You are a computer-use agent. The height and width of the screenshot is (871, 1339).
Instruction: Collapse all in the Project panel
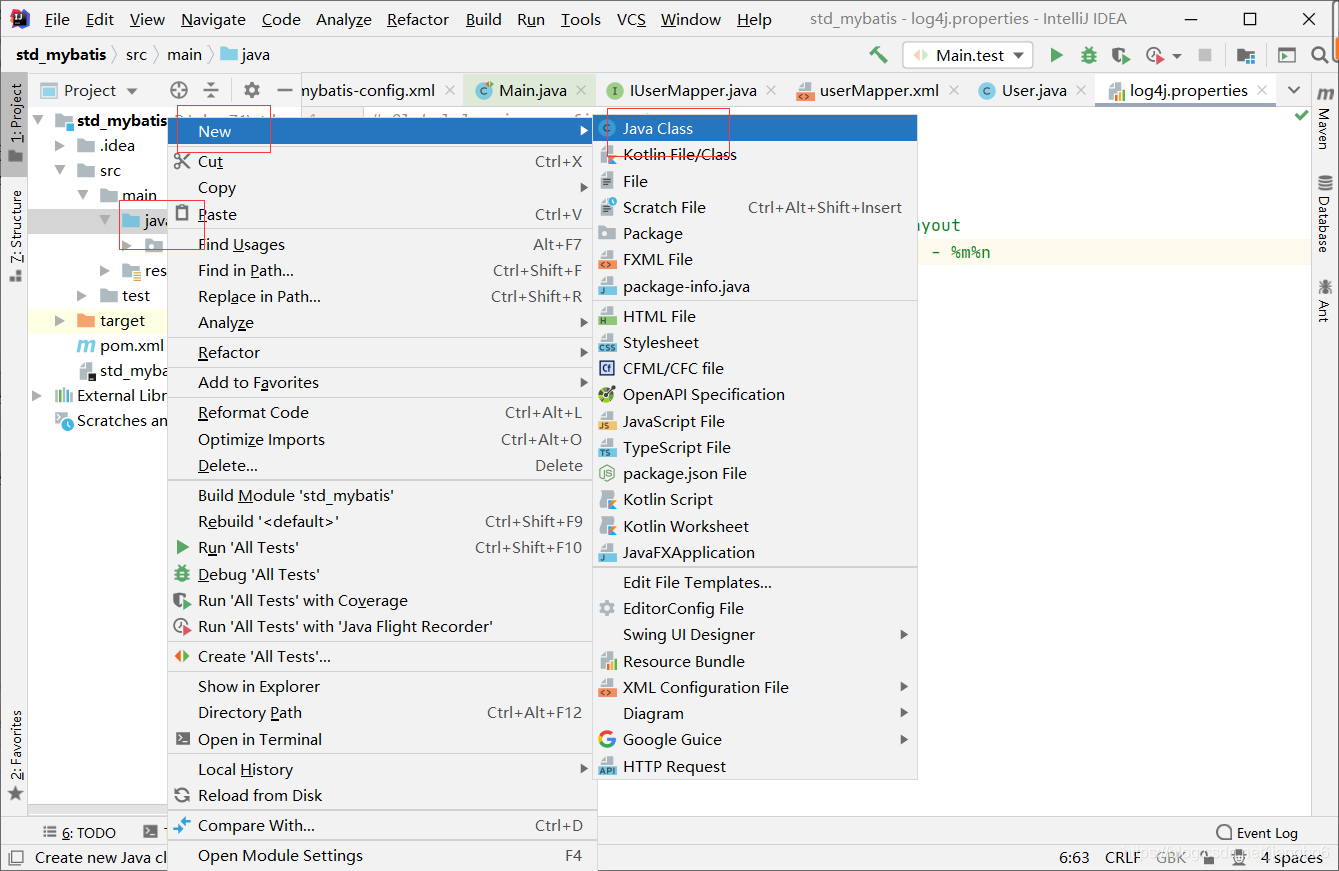[210, 90]
